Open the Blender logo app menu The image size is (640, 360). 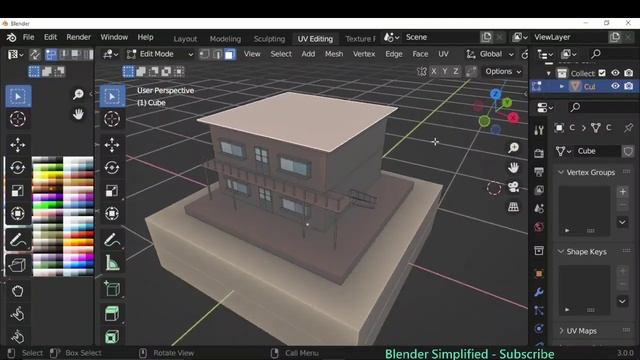tap(11, 38)
